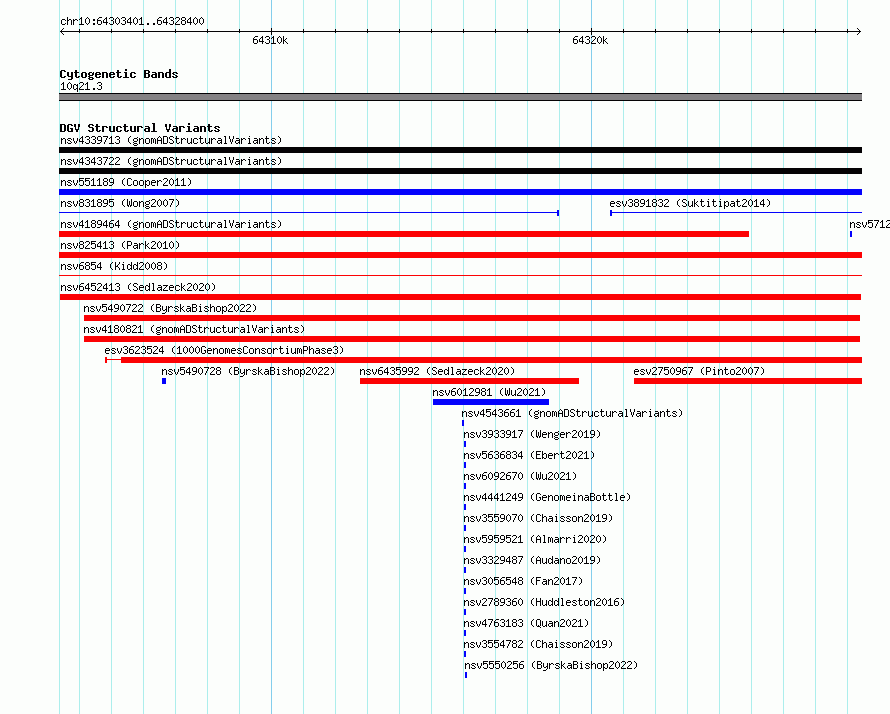Screen dimensions: 890x714
Task: Click nsv6435992 (Sedlazeck2020) label
Action: click(x=437, y=371)
